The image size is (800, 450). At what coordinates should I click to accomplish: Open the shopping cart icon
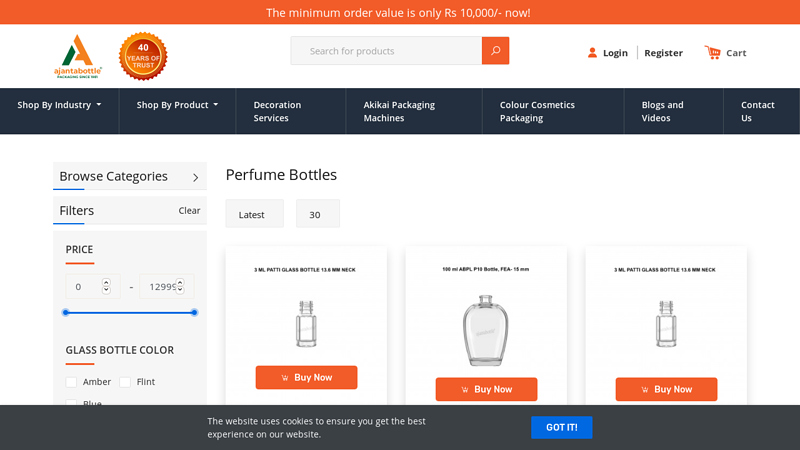[713, 52]
